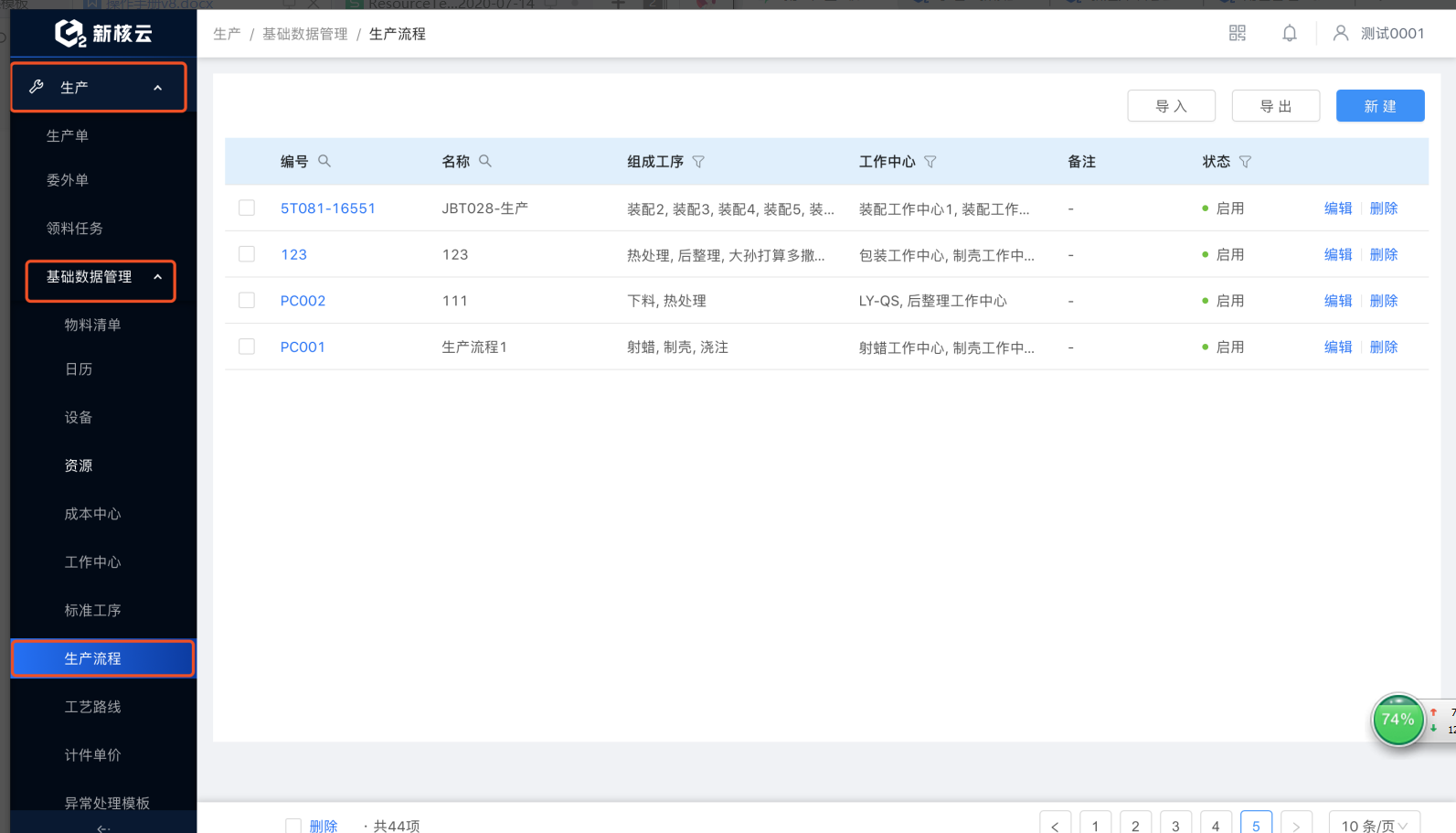Open the notifications bell
Screen dimensions: 1456x833
coord(1290,33)
